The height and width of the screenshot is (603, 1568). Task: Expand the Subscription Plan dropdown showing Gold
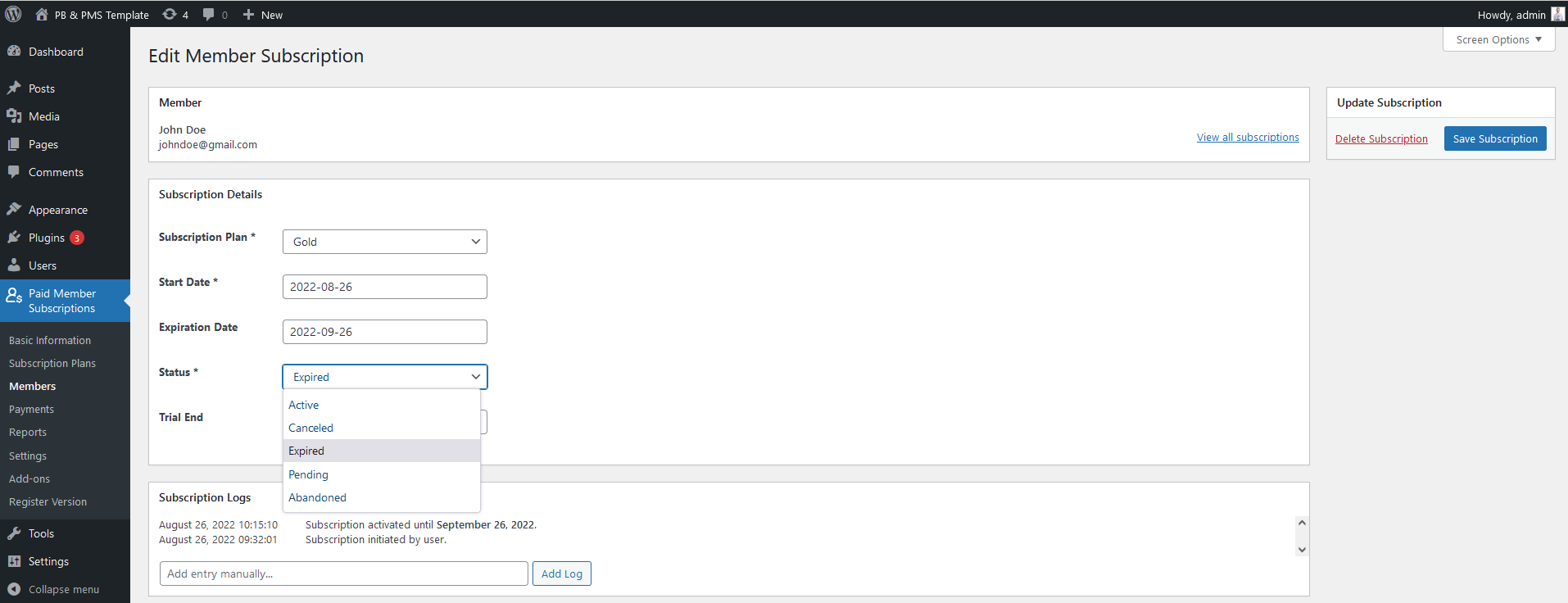(385, 242)
